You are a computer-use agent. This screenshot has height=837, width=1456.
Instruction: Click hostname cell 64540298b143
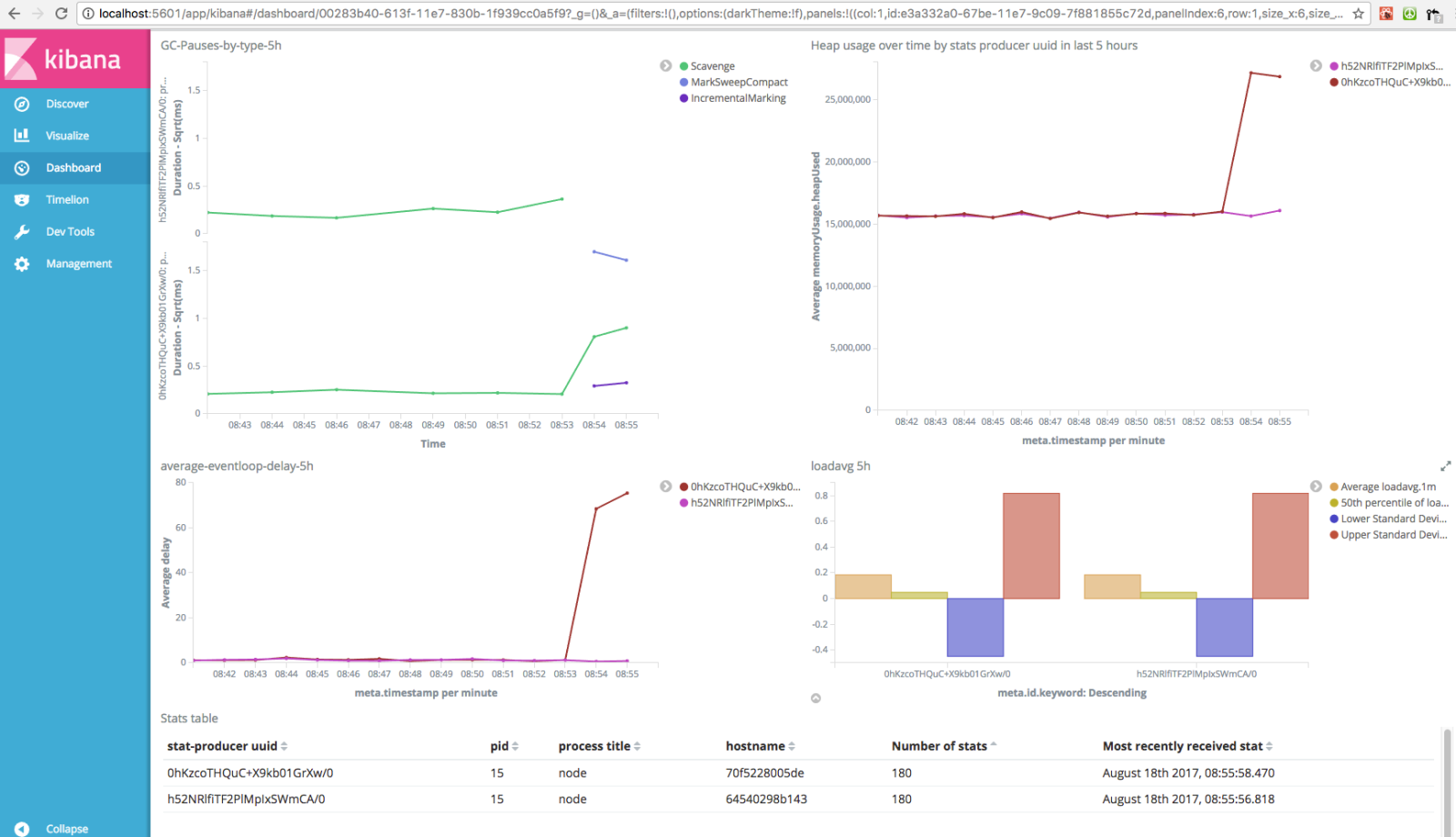pos(766,799)
